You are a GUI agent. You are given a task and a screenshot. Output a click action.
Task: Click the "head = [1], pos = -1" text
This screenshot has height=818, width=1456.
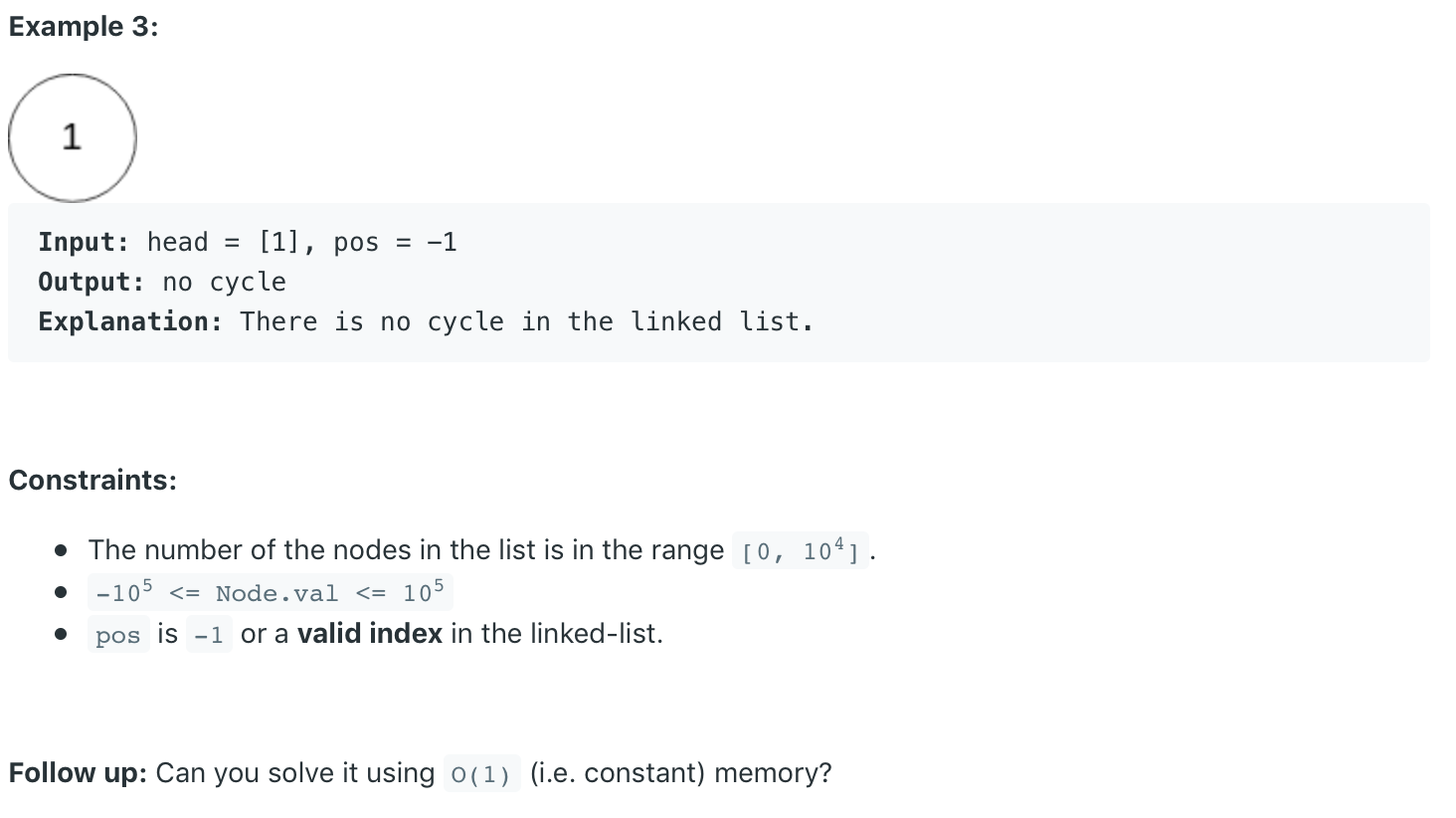coord(301,242)
